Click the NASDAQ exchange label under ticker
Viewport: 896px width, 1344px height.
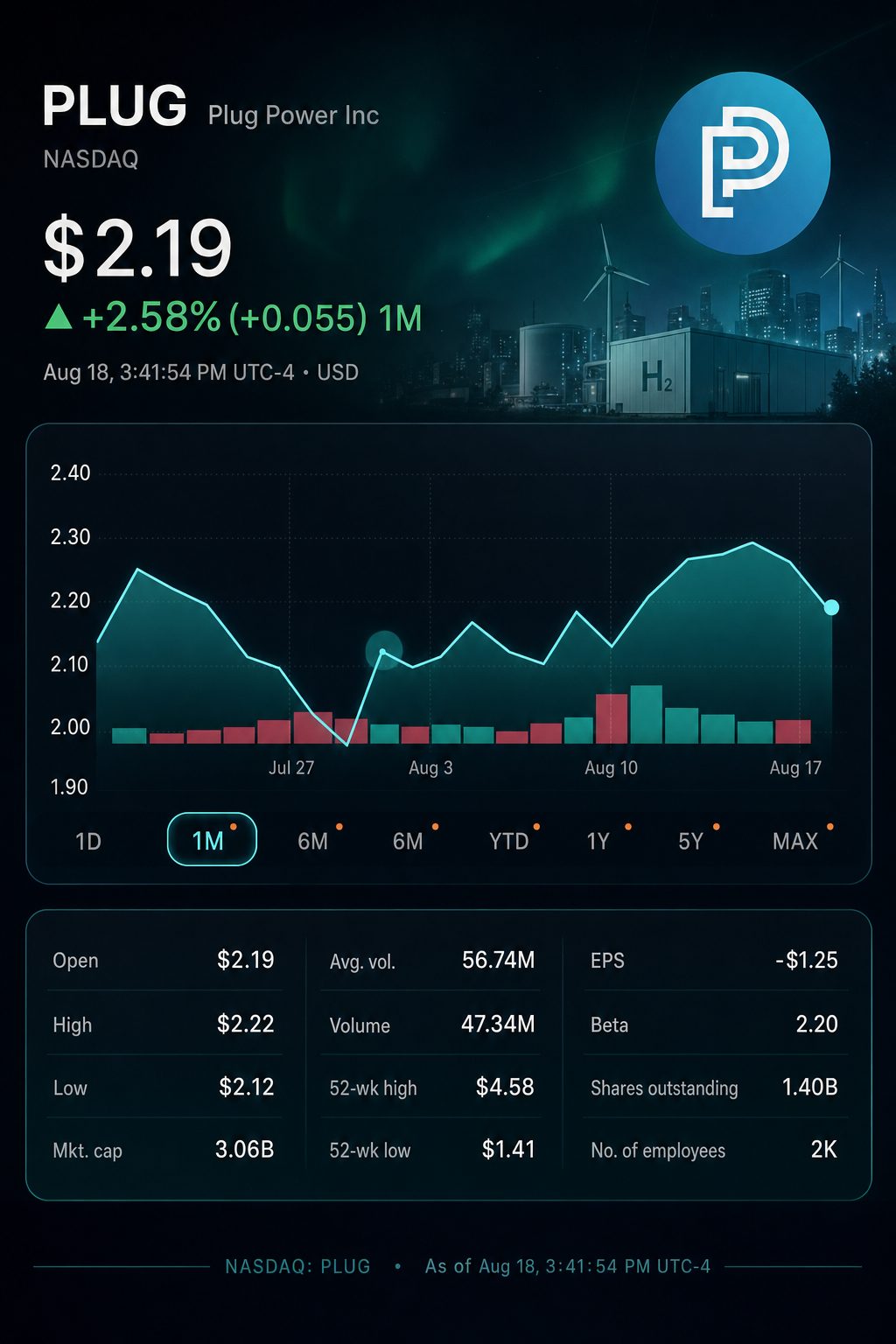91,159
